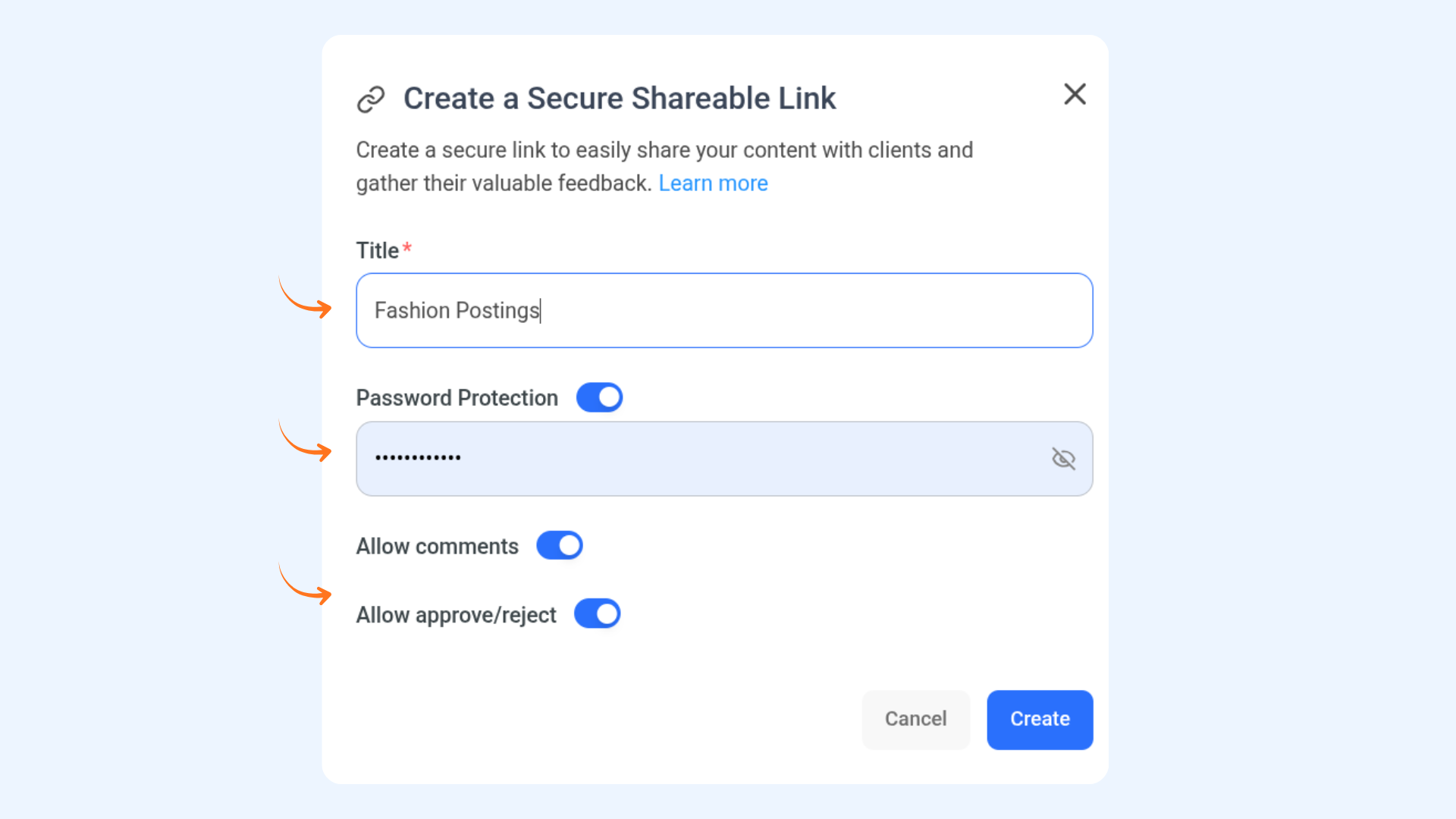
Task: Click the orange arrow beside the password field
Action: click(x=306, y=443)
